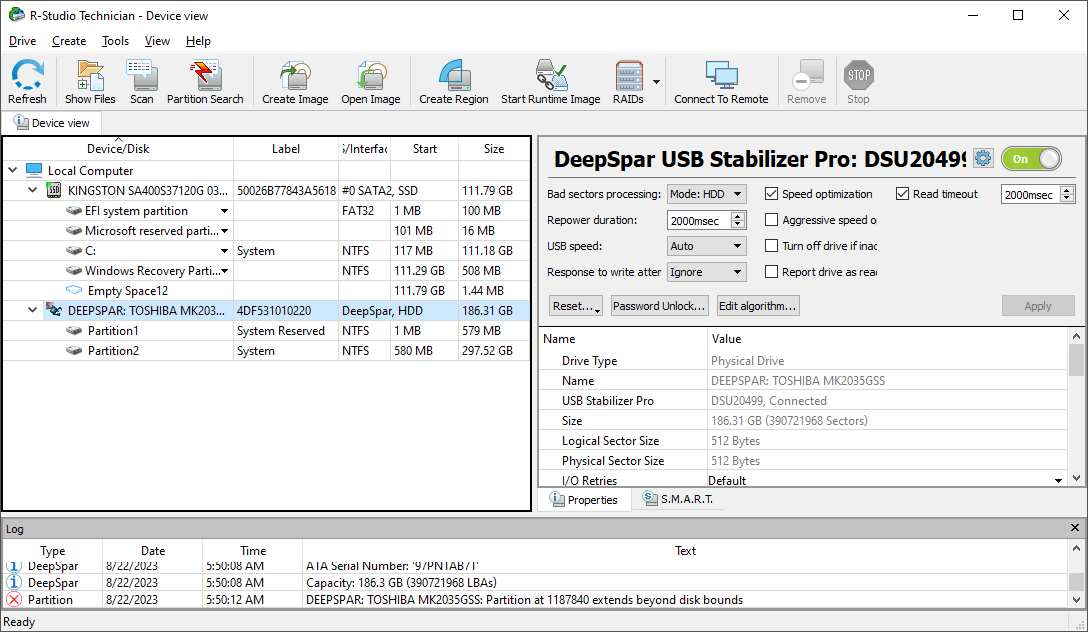Open the View menu

[157, 41]
